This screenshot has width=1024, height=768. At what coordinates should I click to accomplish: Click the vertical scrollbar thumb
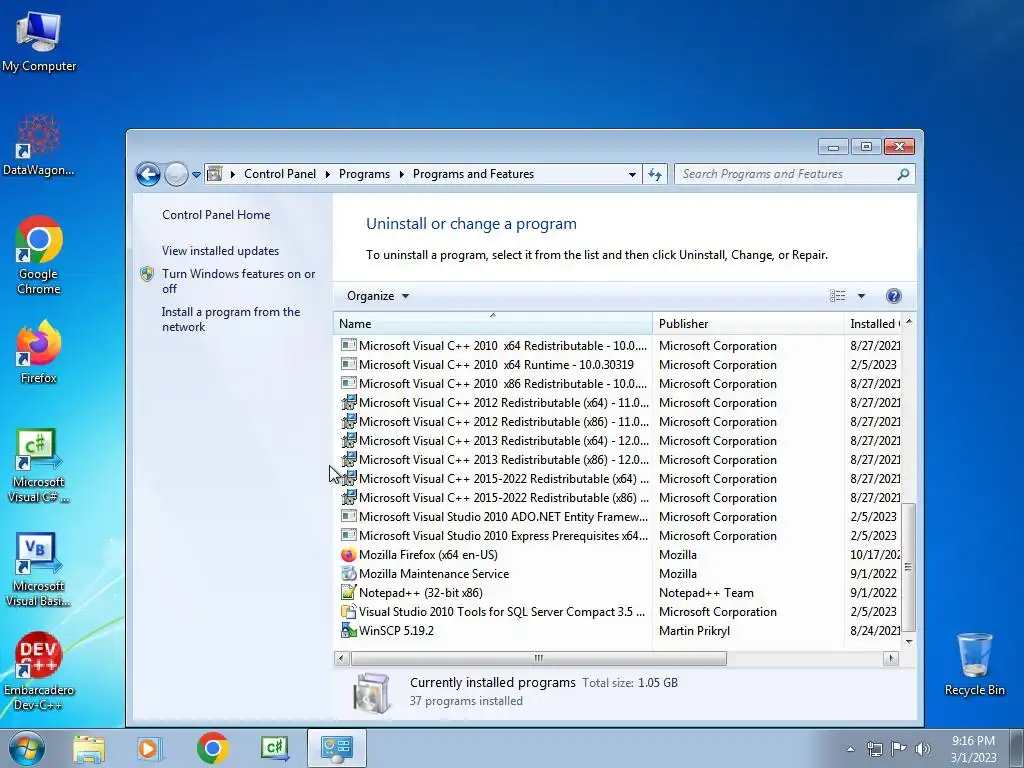908,567
